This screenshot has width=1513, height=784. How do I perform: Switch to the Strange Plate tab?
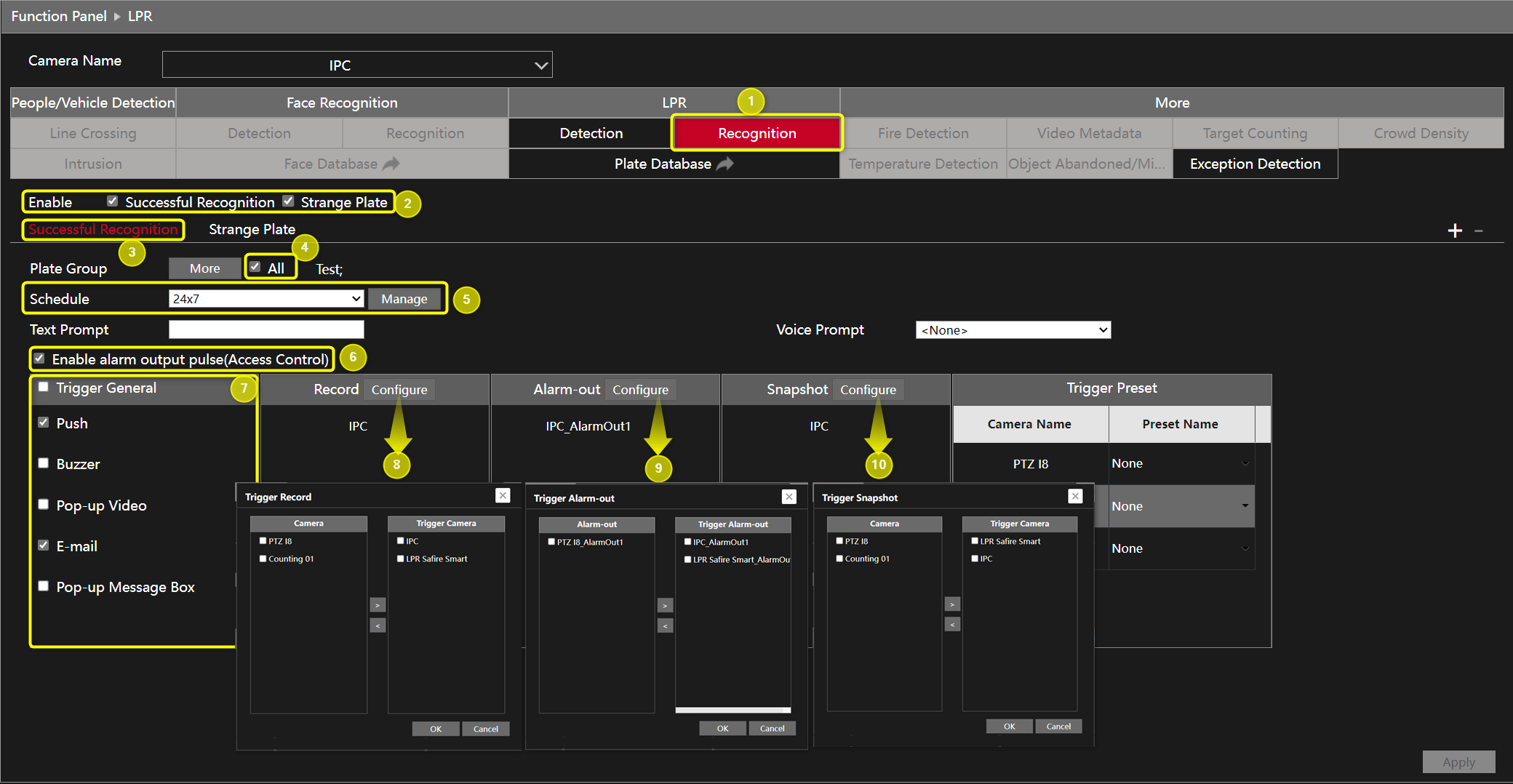(x=252, y=229)
